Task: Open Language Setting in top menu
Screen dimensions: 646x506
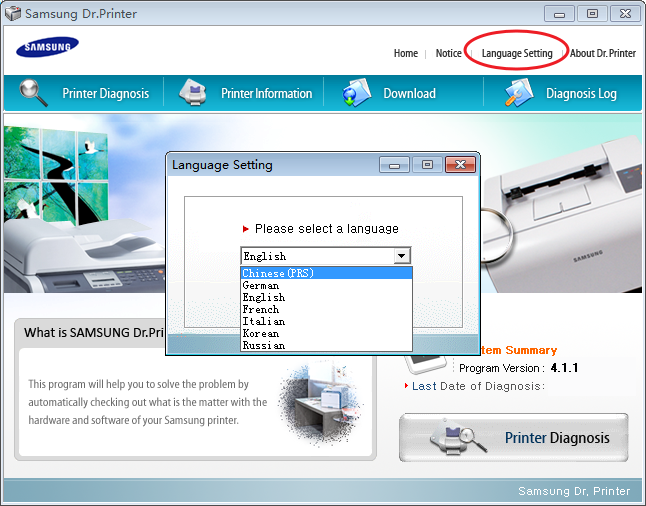Action: pos(517,53)
